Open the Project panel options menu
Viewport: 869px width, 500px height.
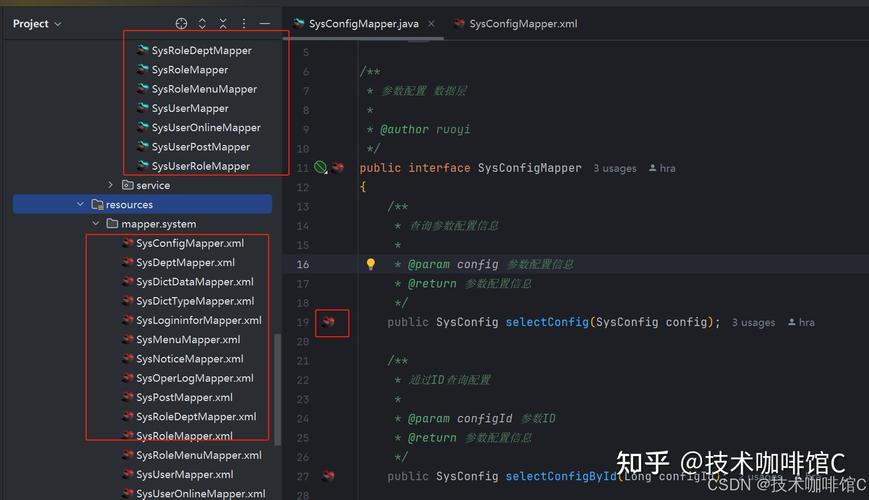tap(244, 23)
